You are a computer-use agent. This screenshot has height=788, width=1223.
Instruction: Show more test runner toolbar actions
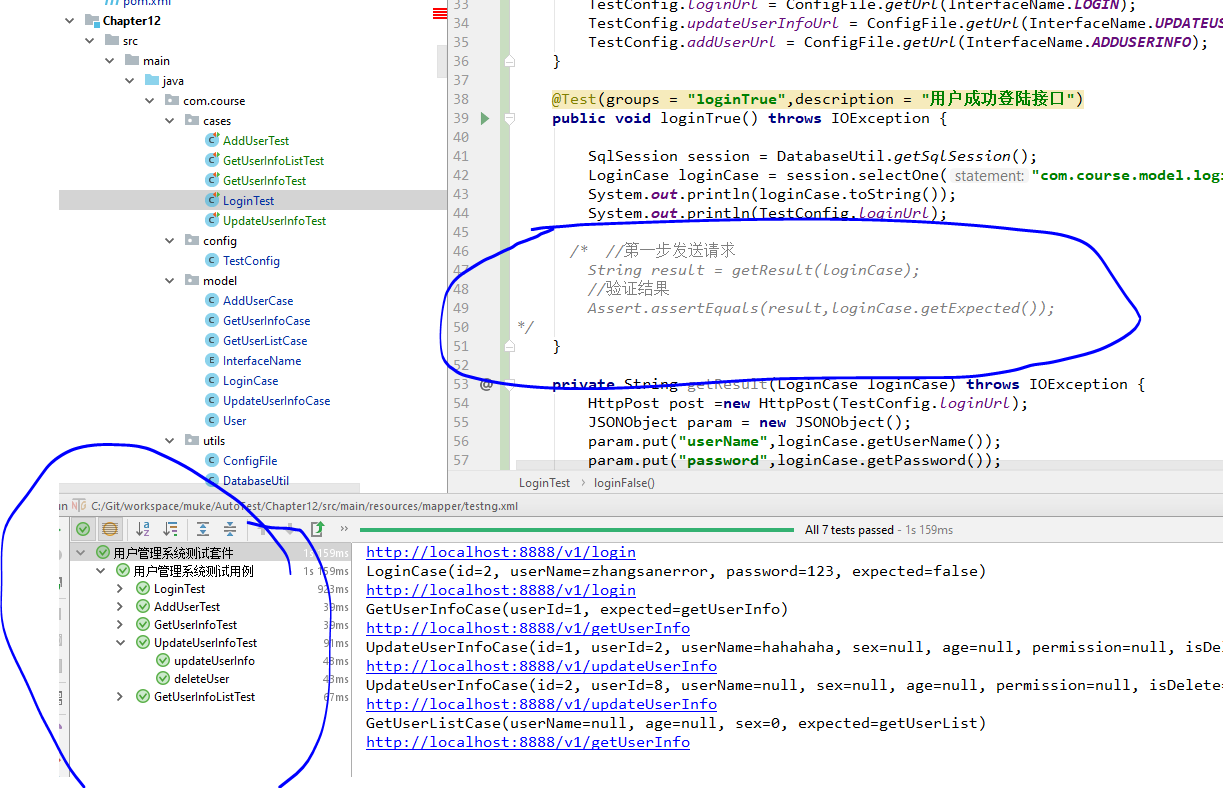point(344,529)
